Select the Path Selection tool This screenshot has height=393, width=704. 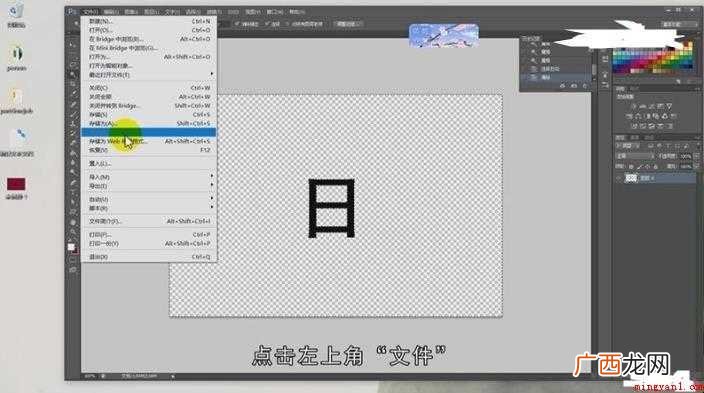click(73, 202)
